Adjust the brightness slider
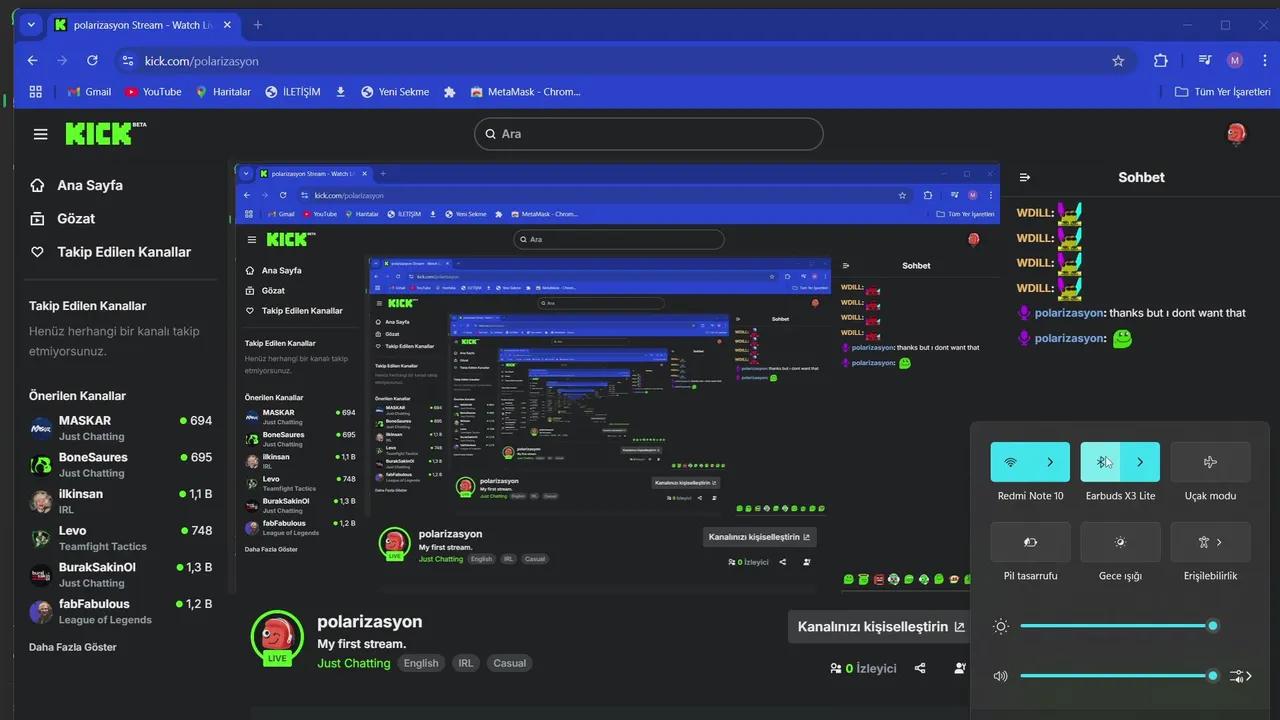Screen dimensions: 1280x720 1117,626
